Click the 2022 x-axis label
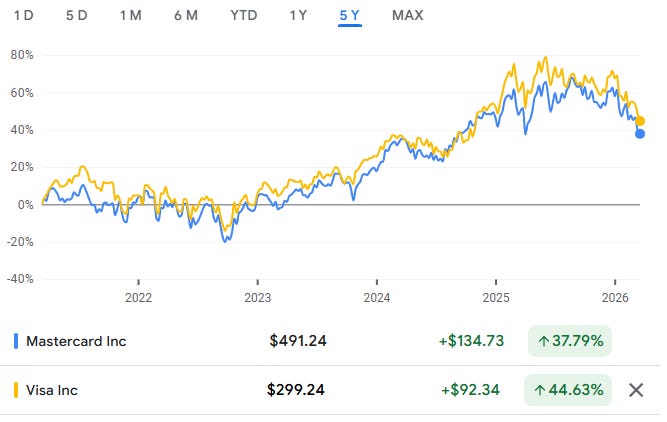667x422 pixels. click(139, 297)
